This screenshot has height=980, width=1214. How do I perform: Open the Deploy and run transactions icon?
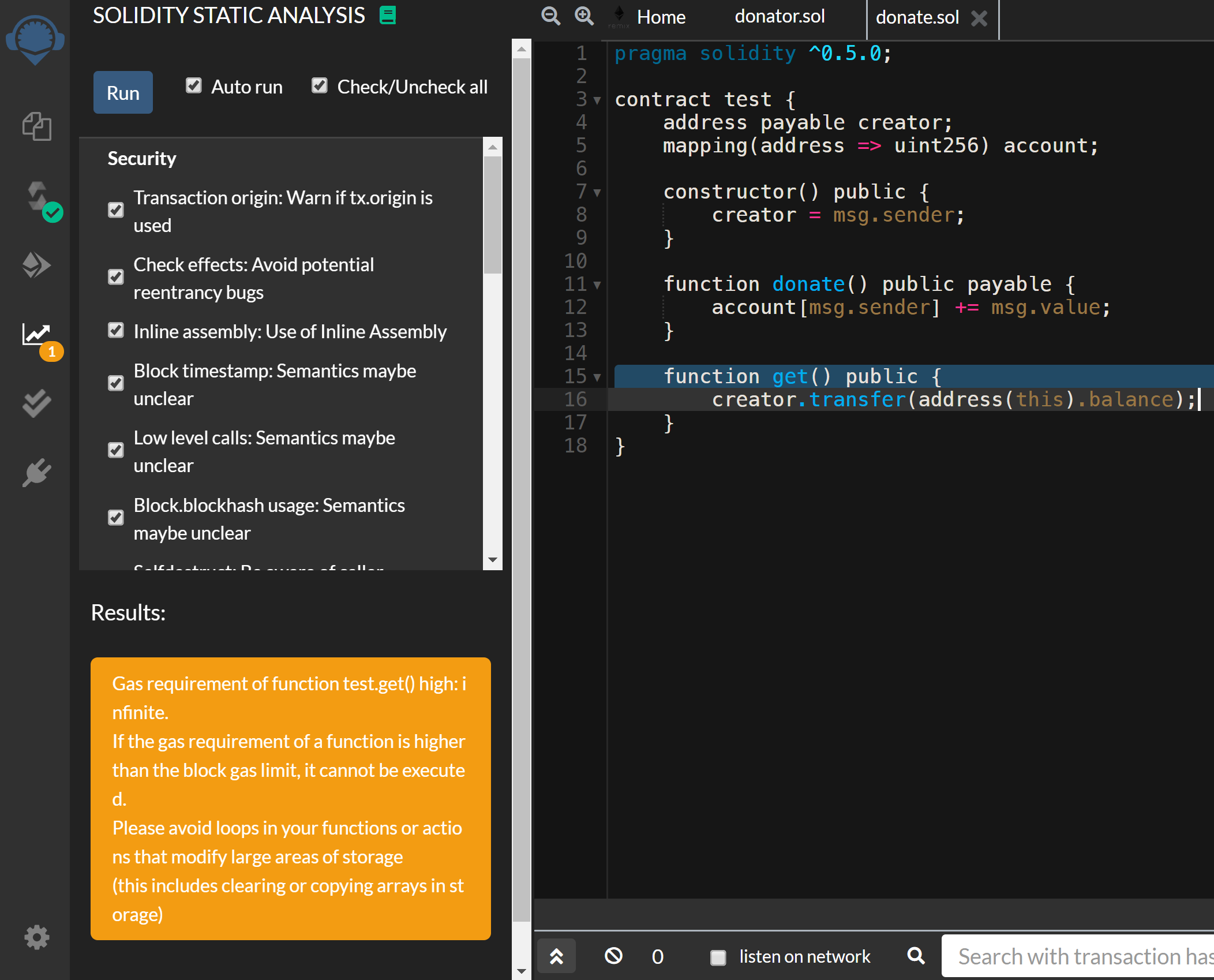coord(36,265)
